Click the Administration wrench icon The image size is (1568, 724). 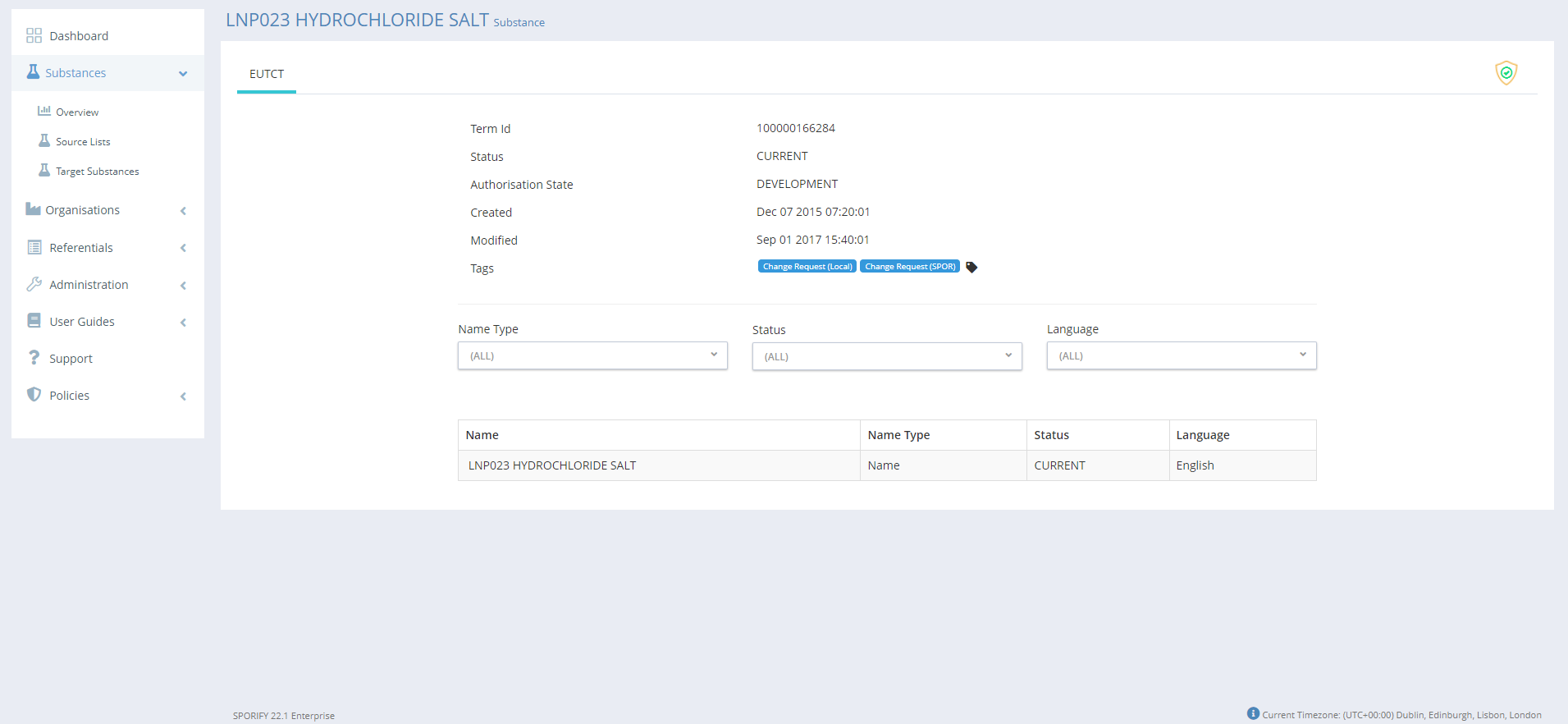point(34,284)
